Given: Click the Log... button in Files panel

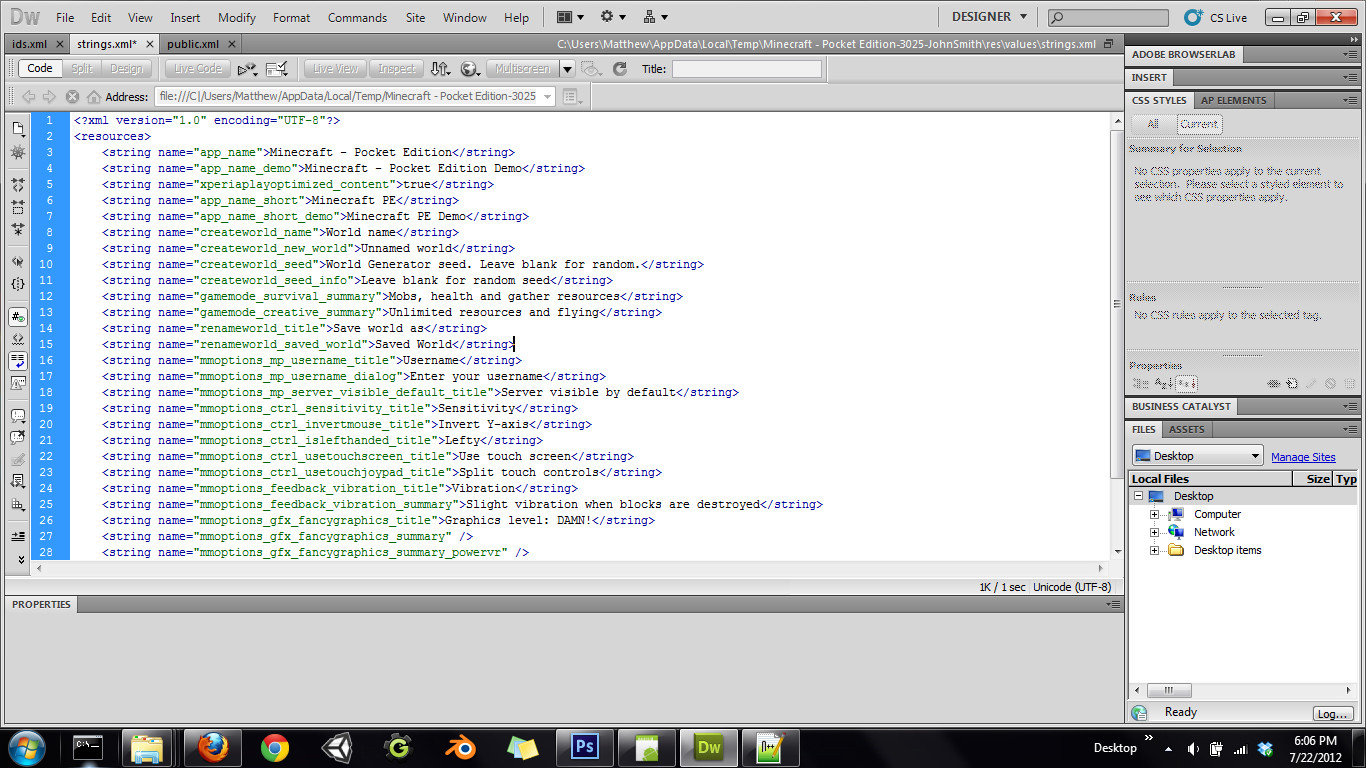Looking at the screenshot, I should tap(1332, 714).
